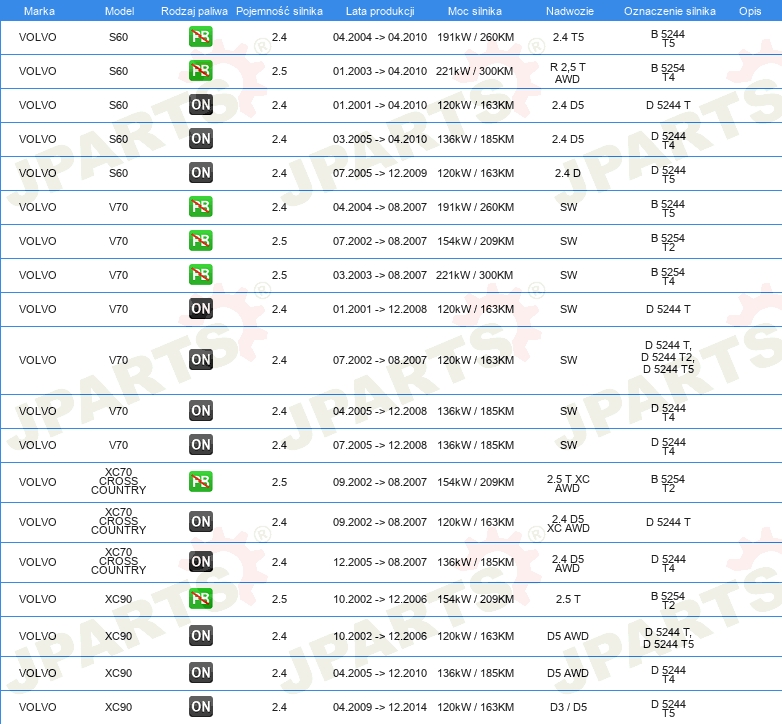Screen dimensions: 782x724
Task: Click petrol icon in V70 154kW row
Action: [x=200, y=241]
